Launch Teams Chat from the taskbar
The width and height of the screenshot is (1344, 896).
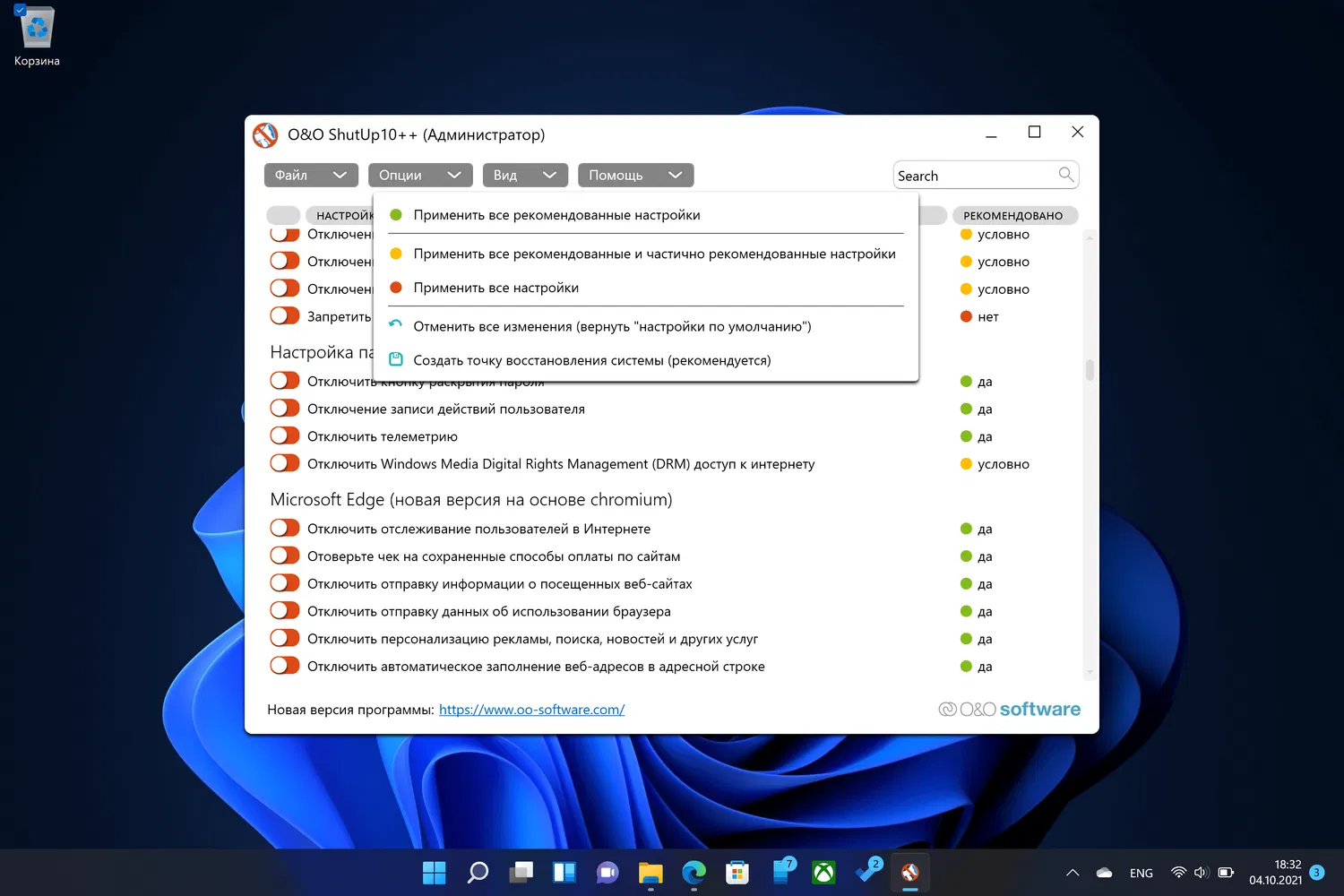[x=607, y=872]
